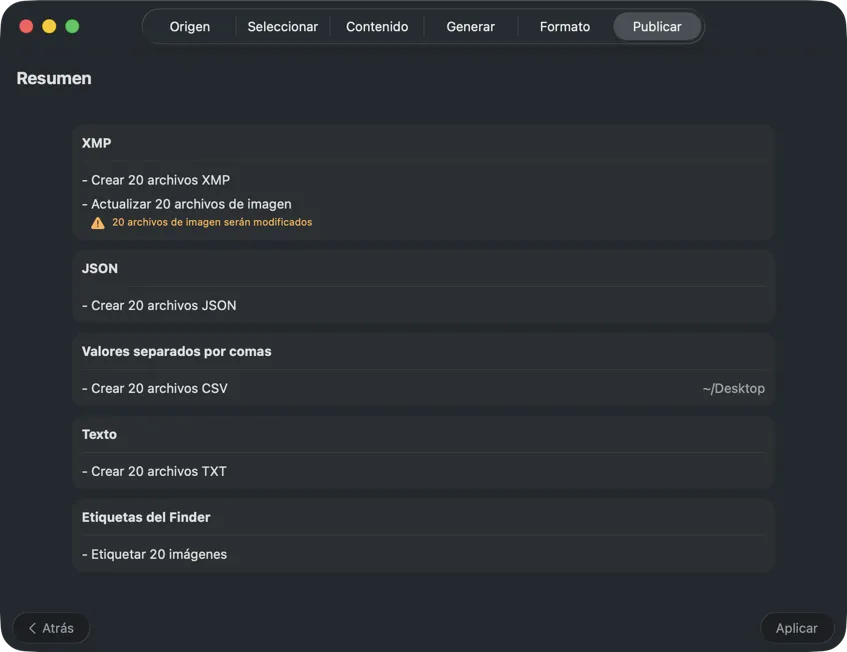
Task: Click the JSON section header
Action: 100,268
